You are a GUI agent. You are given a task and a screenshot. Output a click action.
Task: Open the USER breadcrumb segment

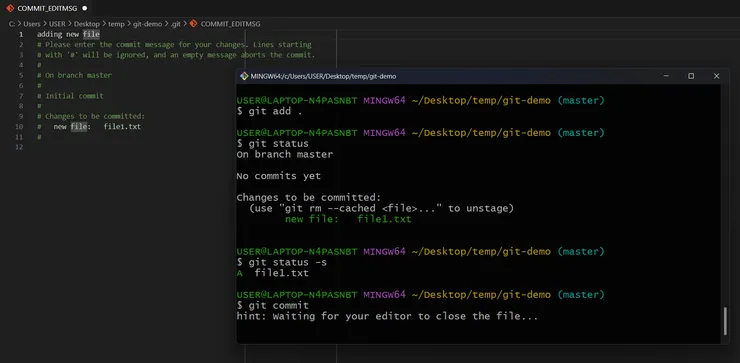click(57, 24)
